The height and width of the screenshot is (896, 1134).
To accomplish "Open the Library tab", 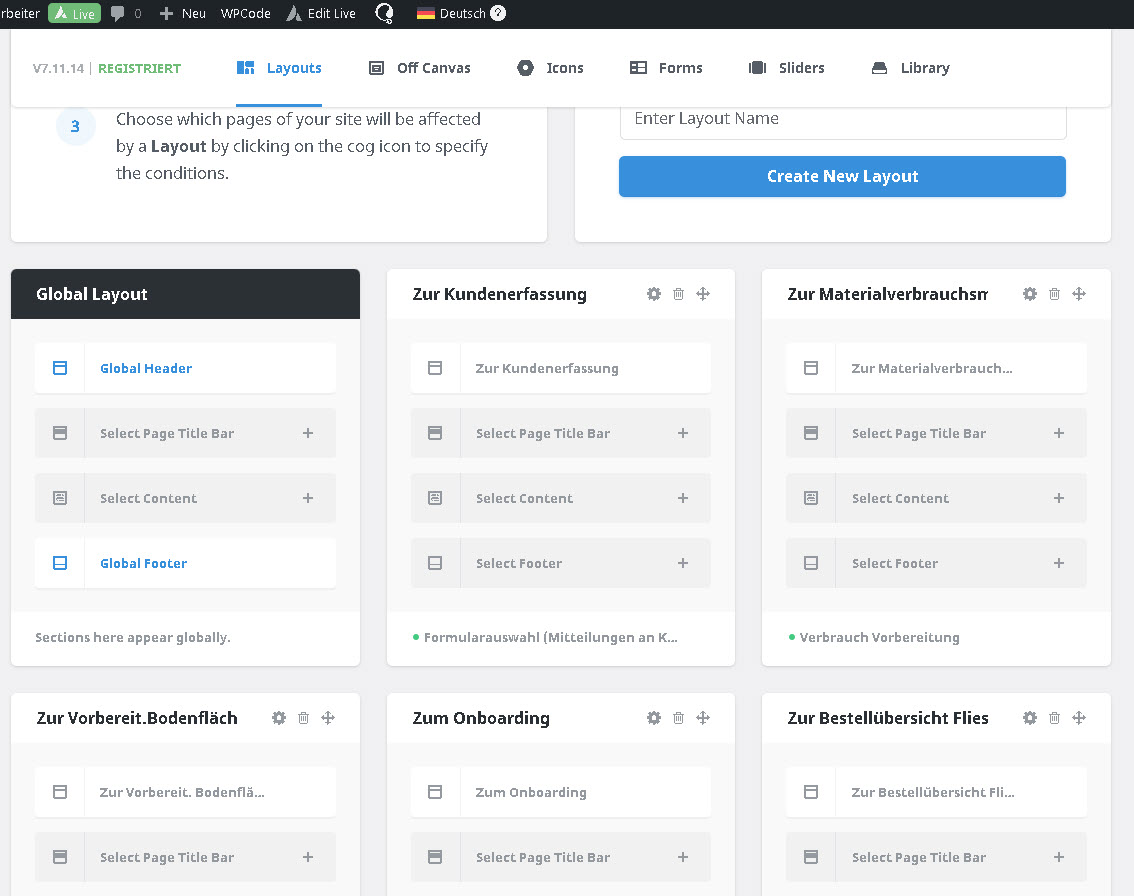I will pos(911,68).
